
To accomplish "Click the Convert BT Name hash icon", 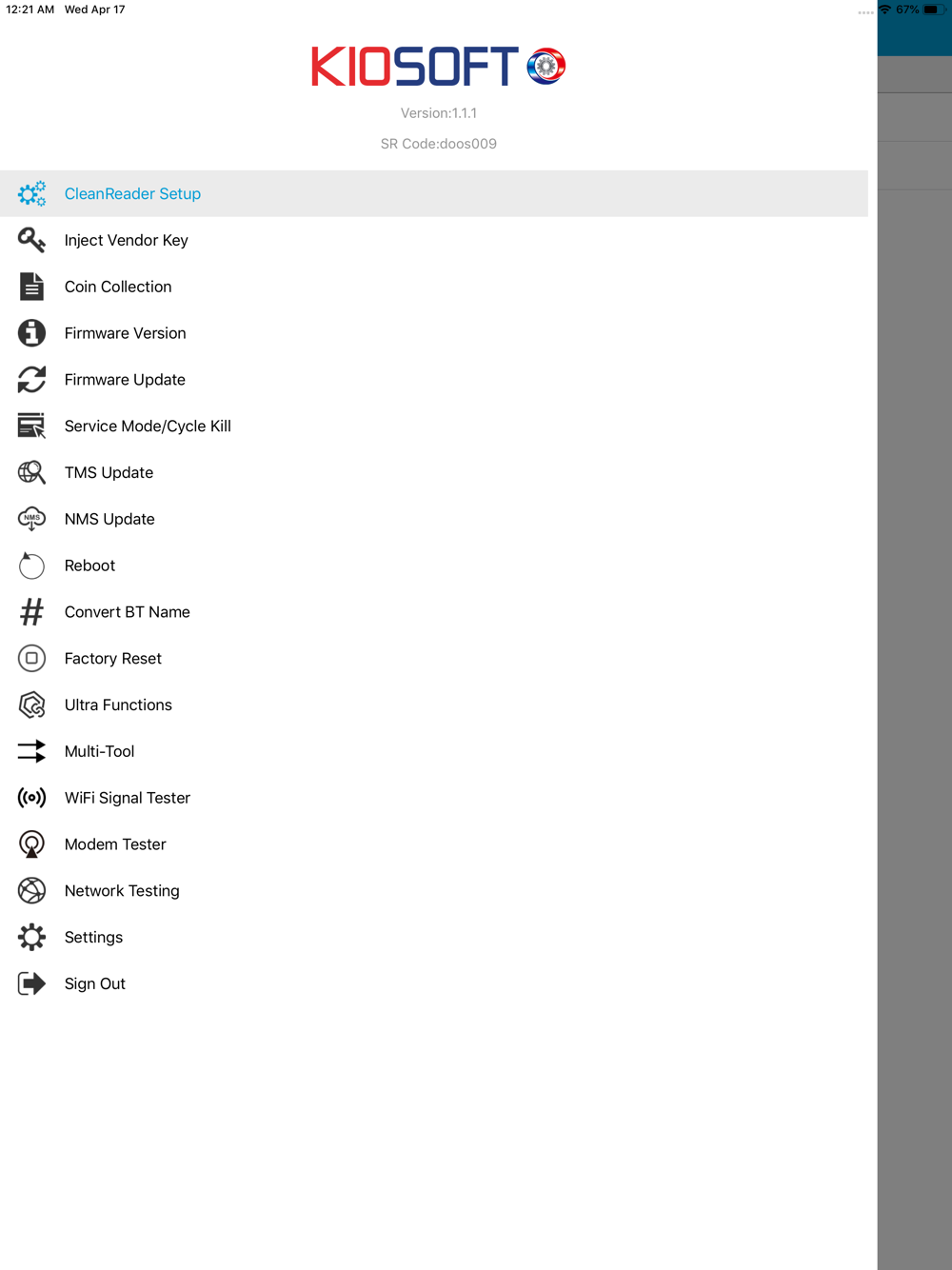I will pyautogui.click(x=31, y=612).
